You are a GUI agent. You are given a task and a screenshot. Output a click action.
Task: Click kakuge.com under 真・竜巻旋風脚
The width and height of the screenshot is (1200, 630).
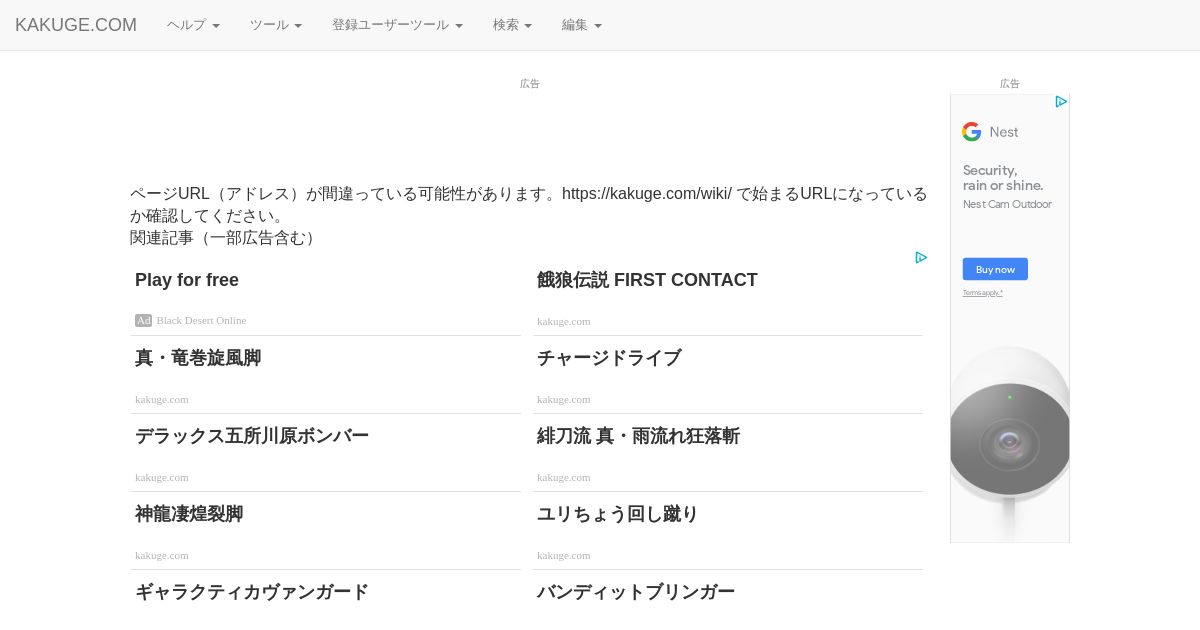click(162, 399)
